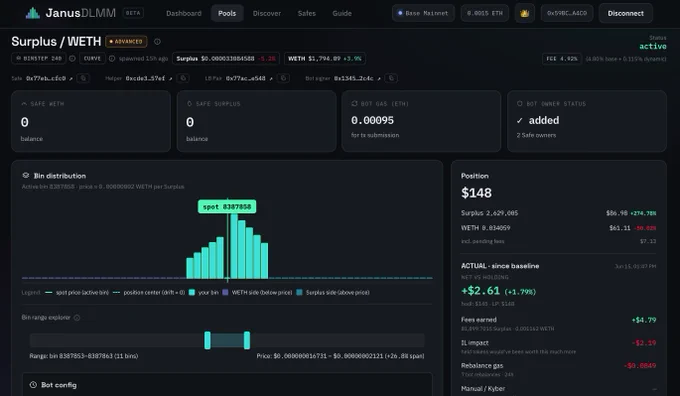Viewport: 680px width, 396px height.
Task: Click the Bin distribution layers icon
Action: 26,175
